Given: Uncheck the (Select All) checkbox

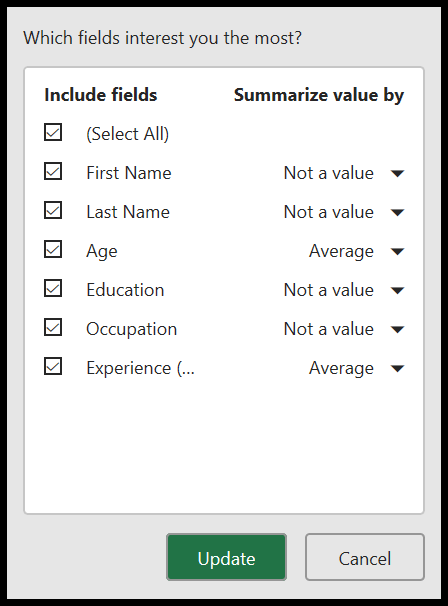Looking at the screenshot, I should [53, 132].
